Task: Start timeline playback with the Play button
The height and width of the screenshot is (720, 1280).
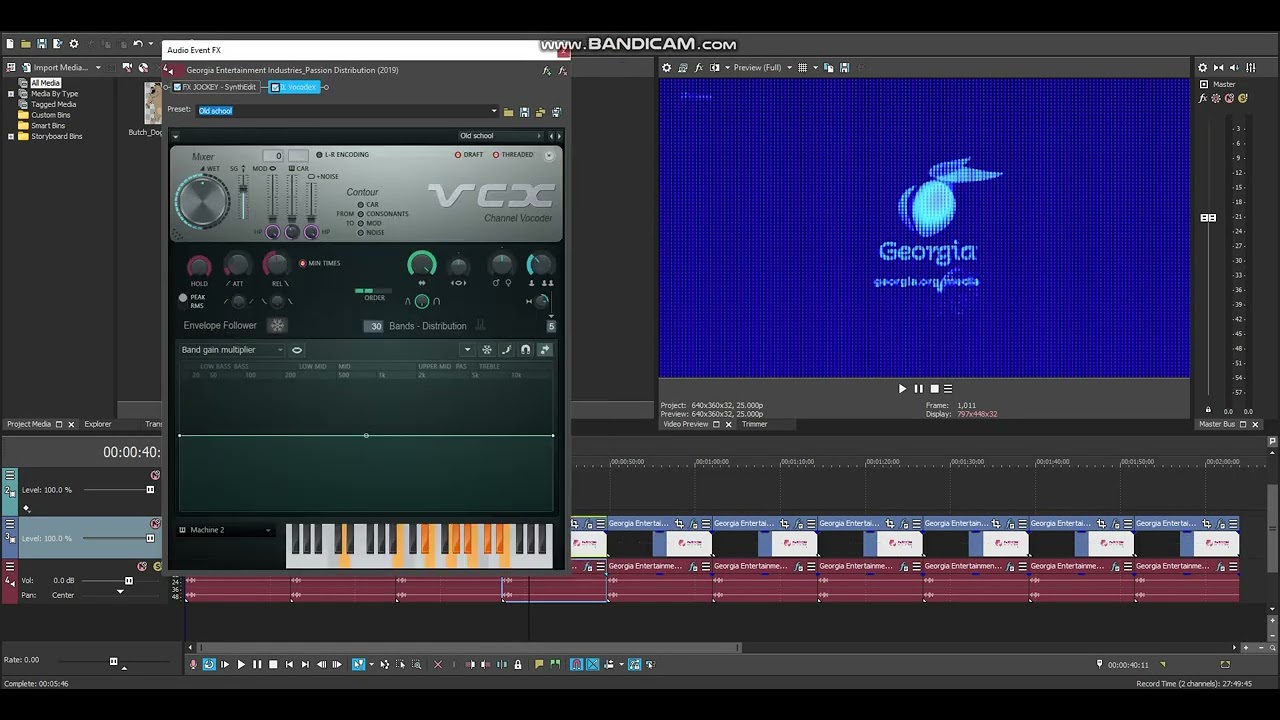Action: pos(241,664)
